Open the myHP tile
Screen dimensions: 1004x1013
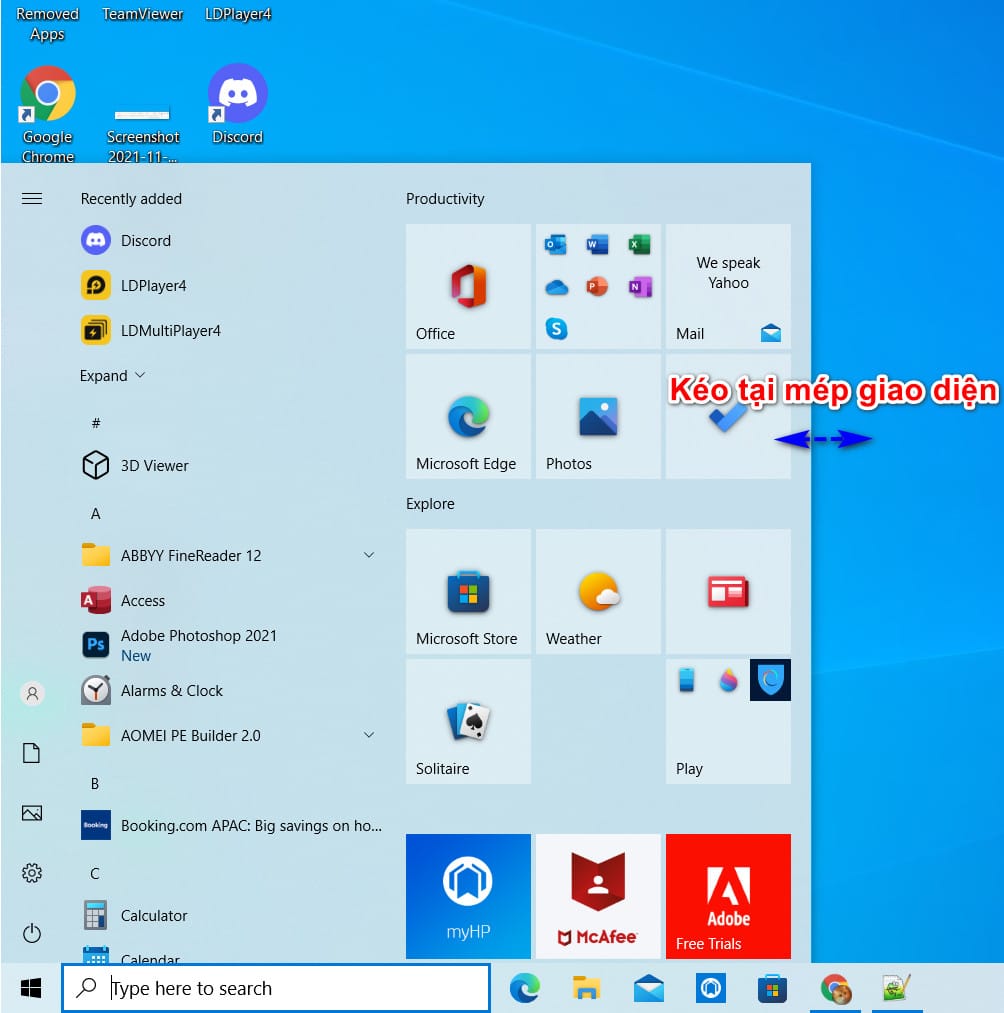468,896
